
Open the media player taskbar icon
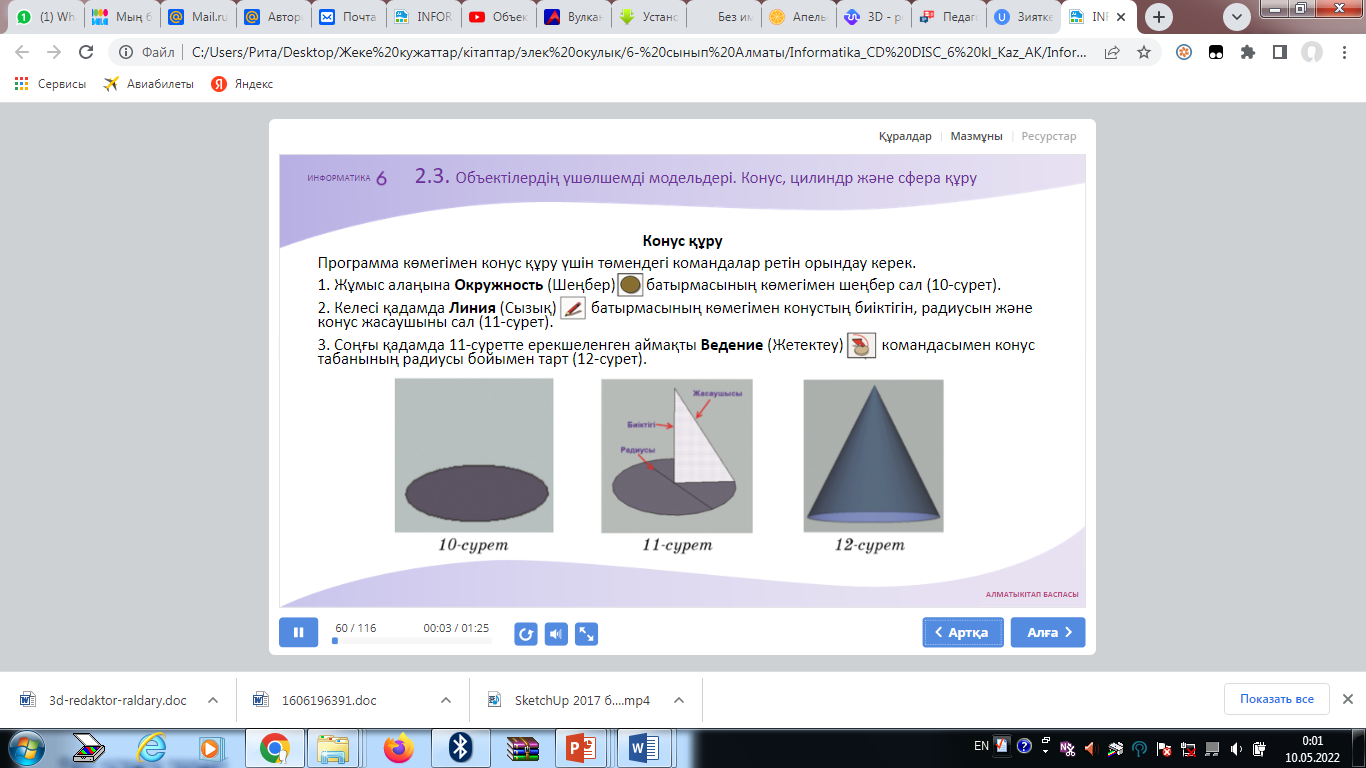click(x=210, y=747)
